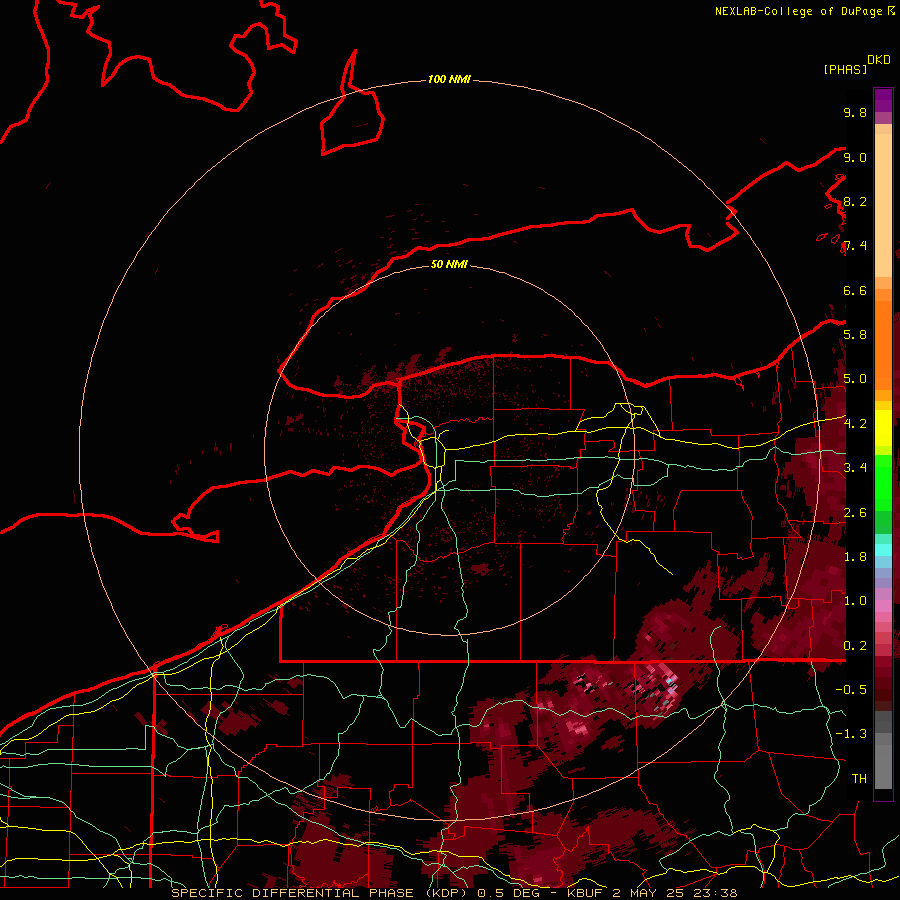Select the 7.4 scale value

pyautogui.click(x=855, y=246)
